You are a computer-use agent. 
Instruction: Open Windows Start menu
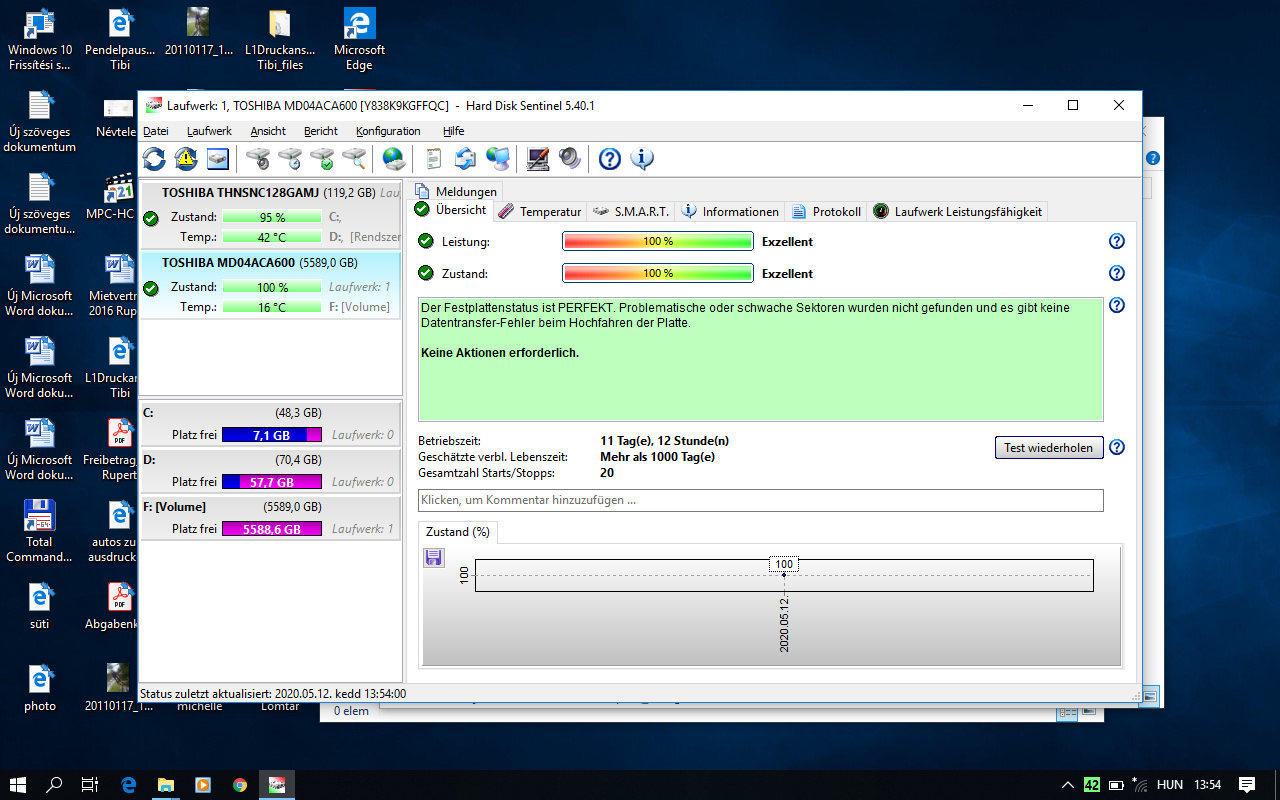[x=18, y=785]
